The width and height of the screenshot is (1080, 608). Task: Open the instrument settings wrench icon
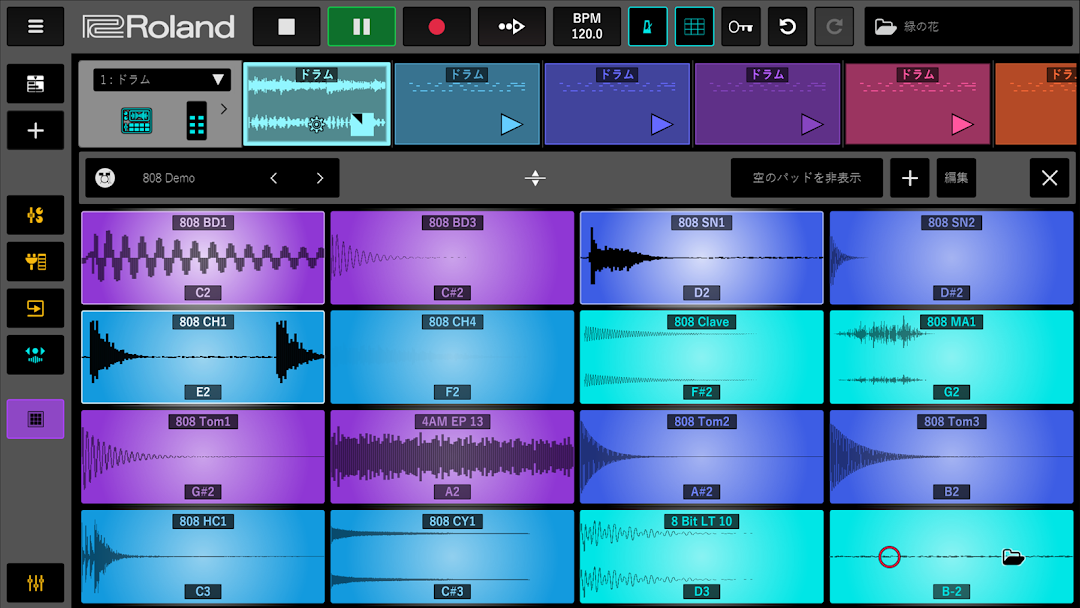coord(35,215)
